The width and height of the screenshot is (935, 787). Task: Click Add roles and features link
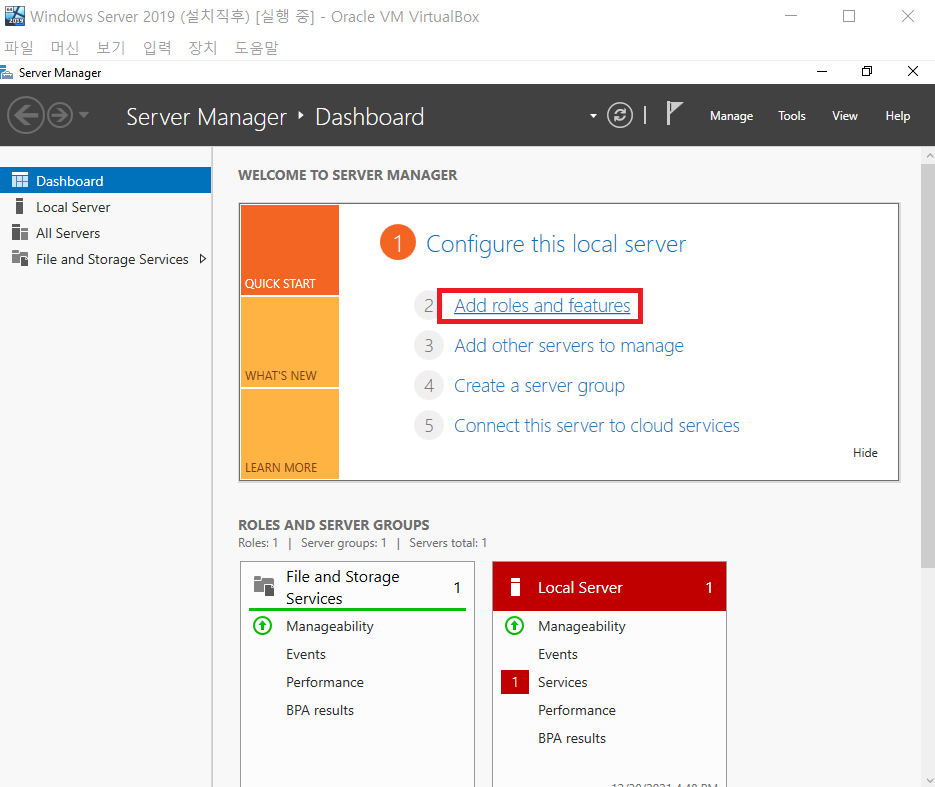pyautogui.click(x=542, y=305)
